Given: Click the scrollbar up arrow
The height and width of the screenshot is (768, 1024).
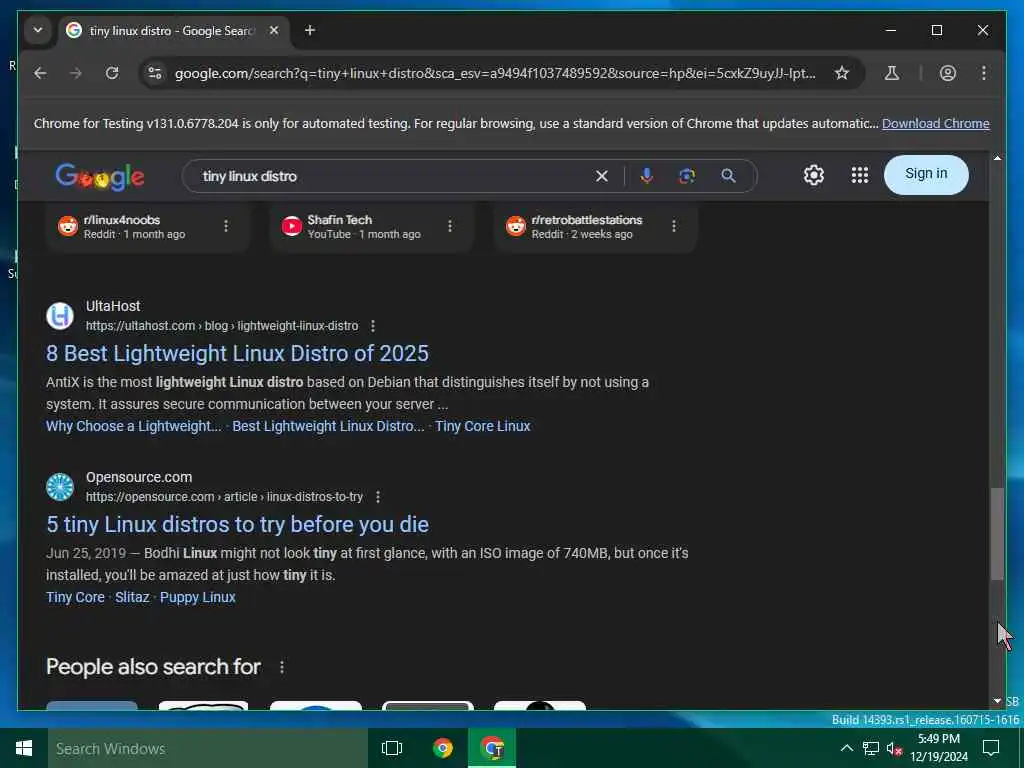Looking at the screenshot, I should 997,158.
